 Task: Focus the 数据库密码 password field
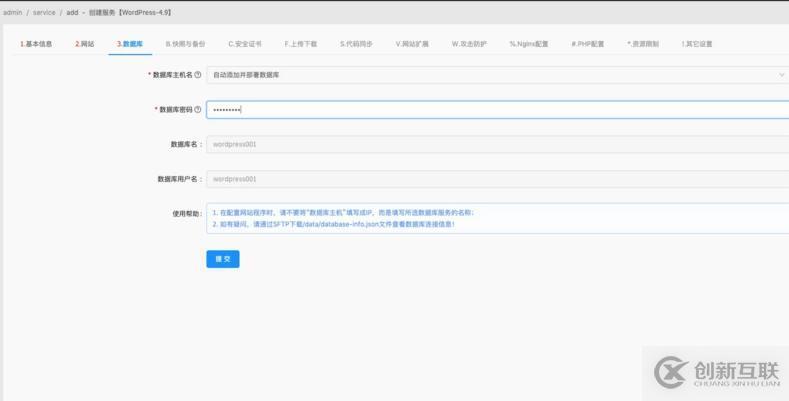click(498, 110)
